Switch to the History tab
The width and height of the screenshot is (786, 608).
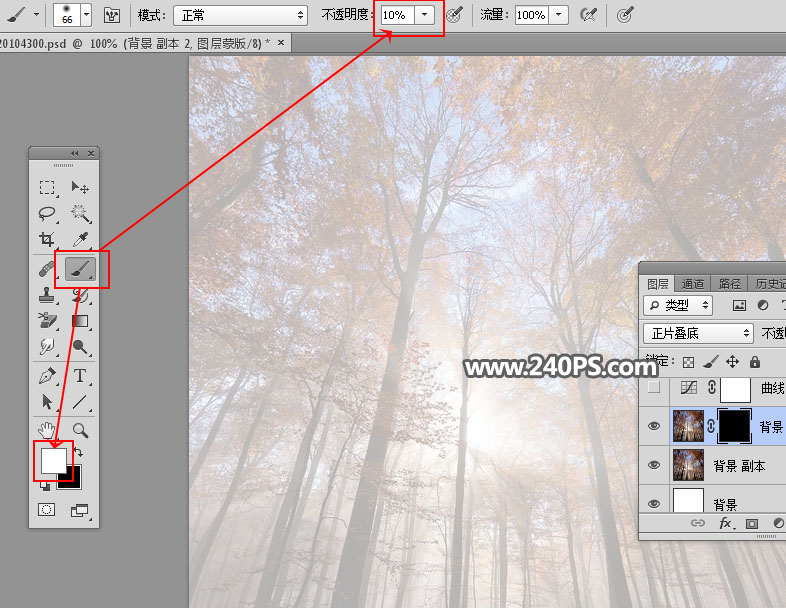767,284
